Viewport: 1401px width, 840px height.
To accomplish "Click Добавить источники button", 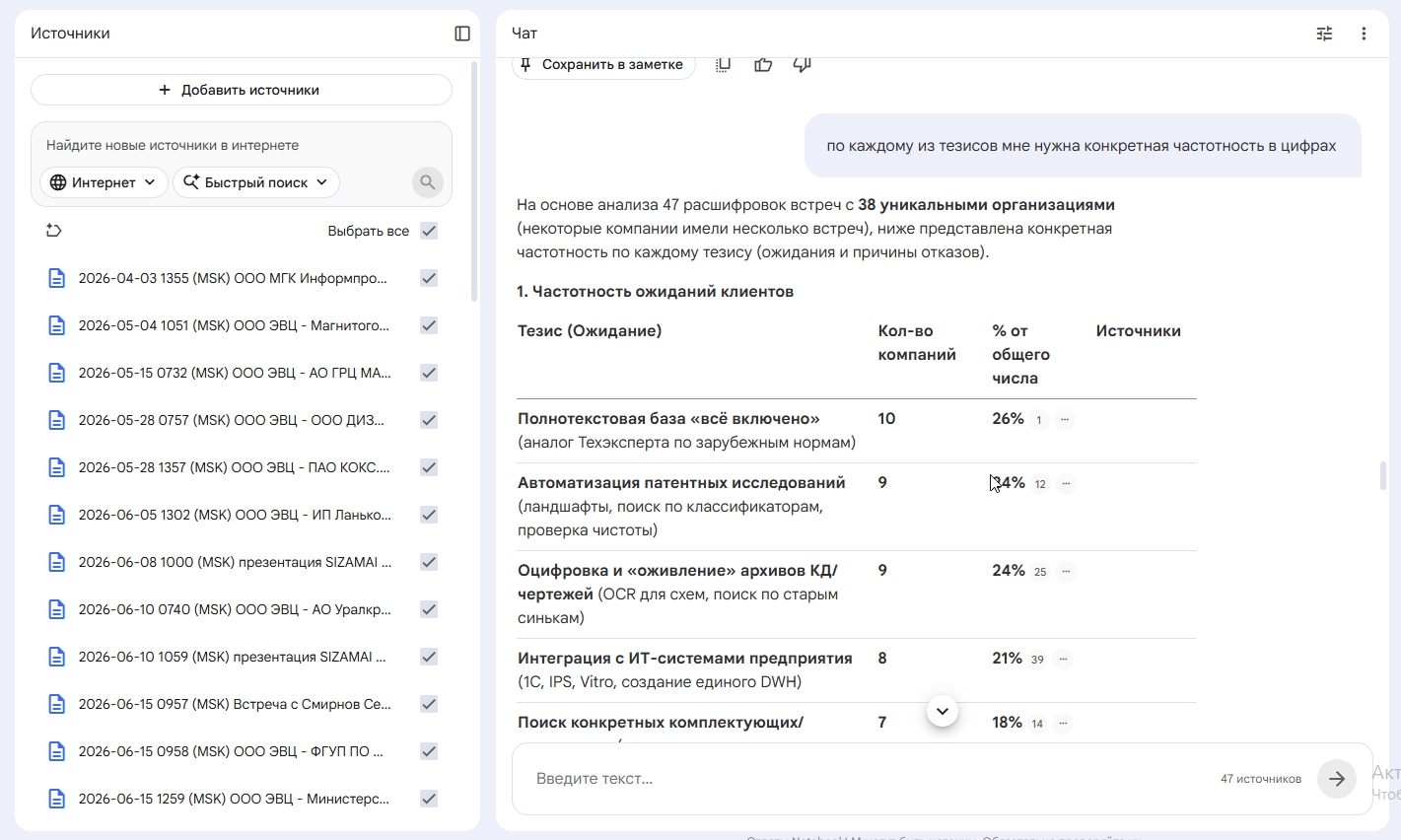I will [242, 90].
